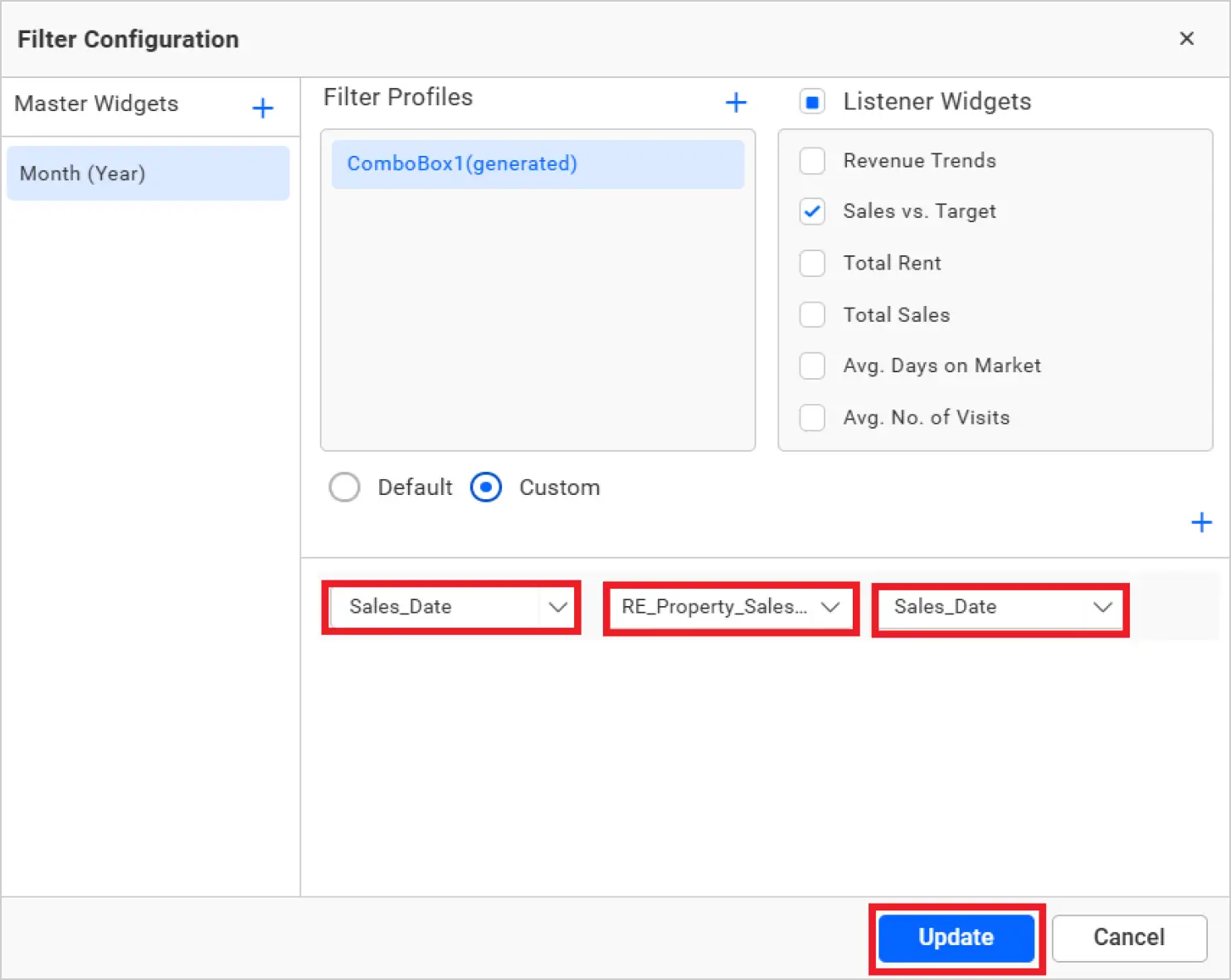Tick the Avg. No. of Visits checkbox
Image resolution: width=1231 pixels, height=980 pixels.
click(x=812, y=418)
